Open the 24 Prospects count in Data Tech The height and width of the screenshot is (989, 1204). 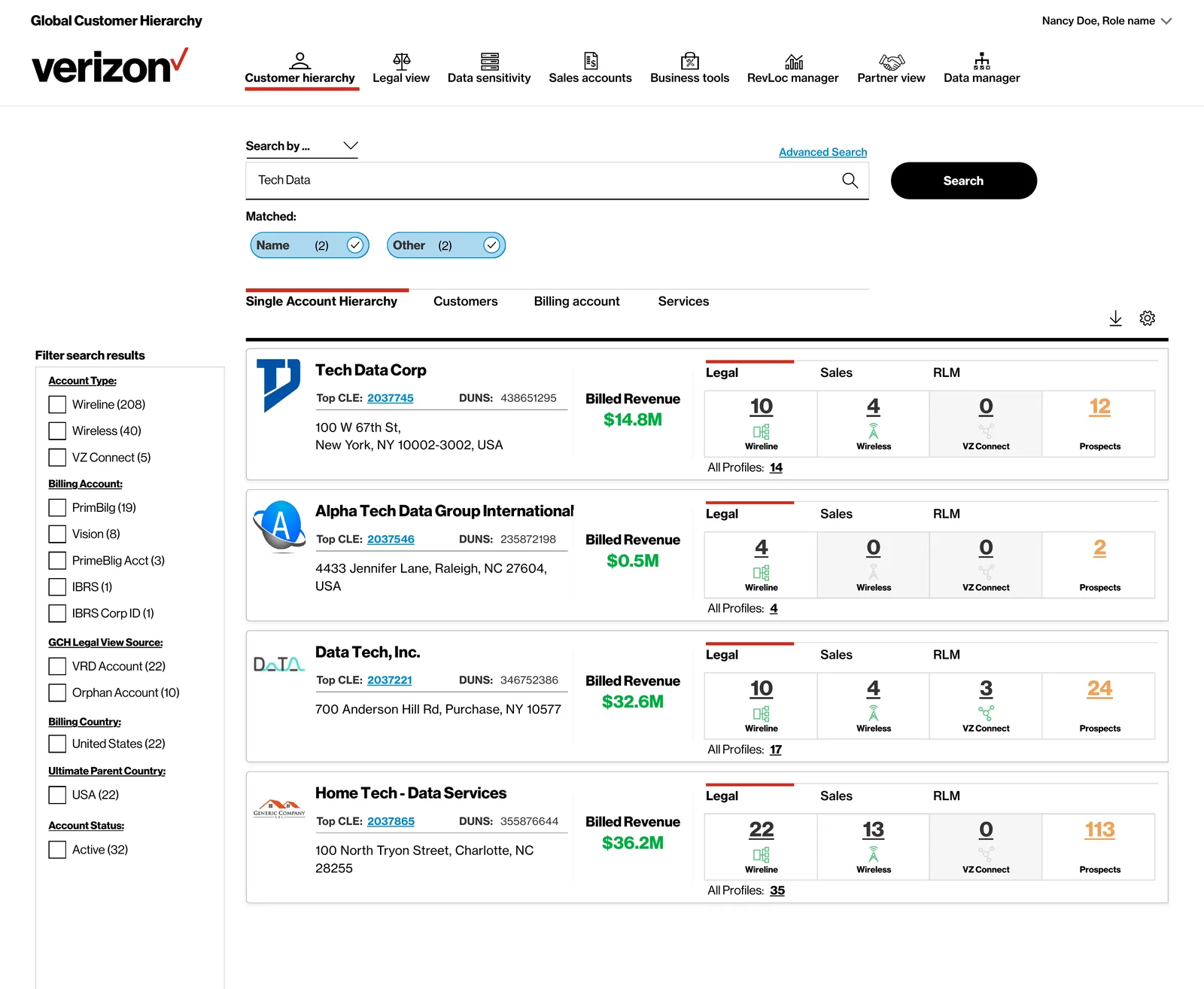coord(1100,689)
